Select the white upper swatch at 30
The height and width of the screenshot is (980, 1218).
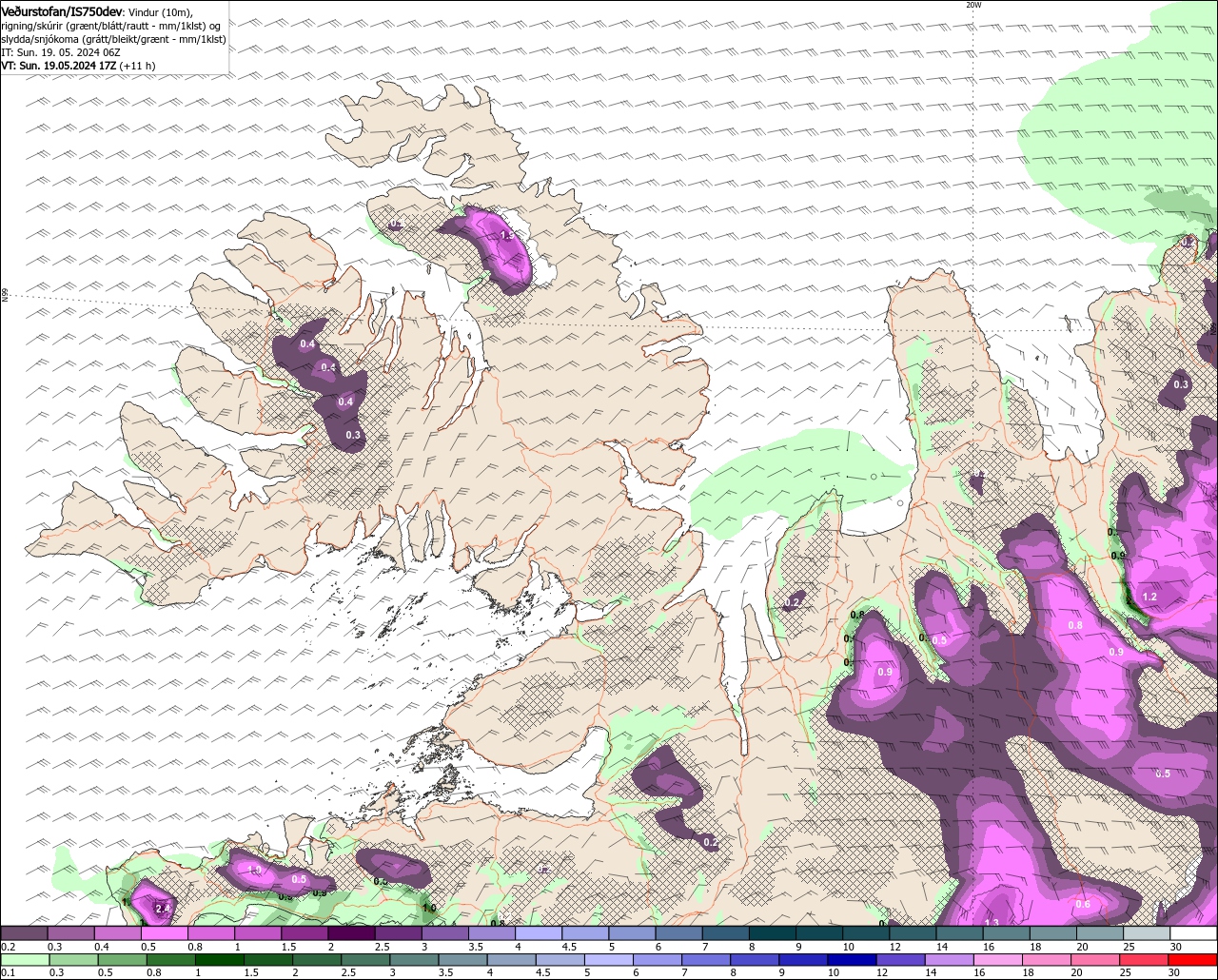(1194, 934)
